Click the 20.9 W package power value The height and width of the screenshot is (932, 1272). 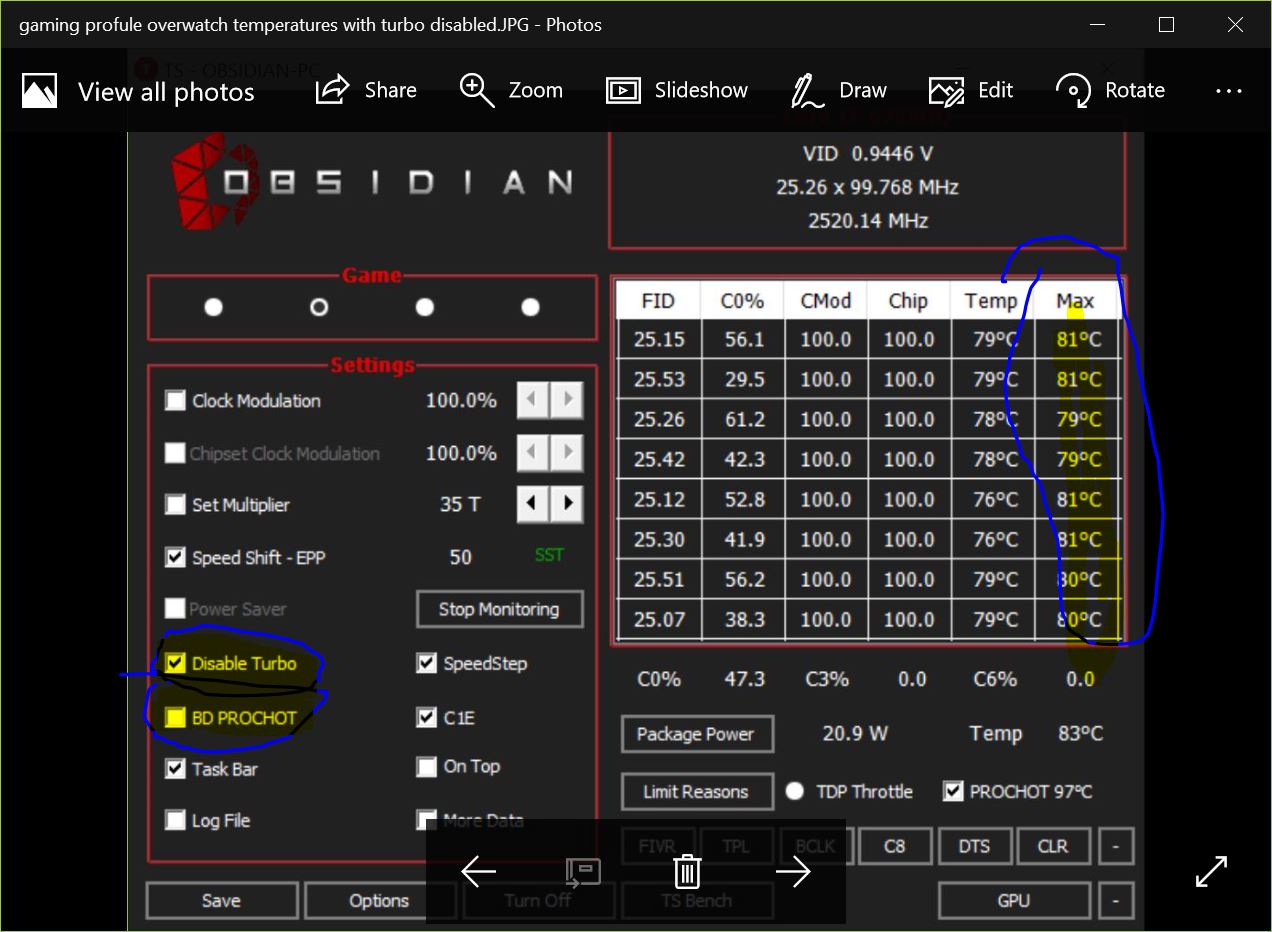(855, 734)
